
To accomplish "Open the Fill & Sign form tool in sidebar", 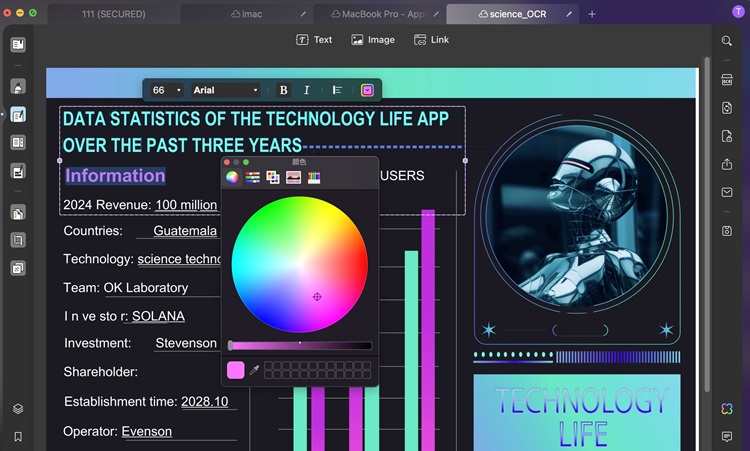I will pos(18,171).
